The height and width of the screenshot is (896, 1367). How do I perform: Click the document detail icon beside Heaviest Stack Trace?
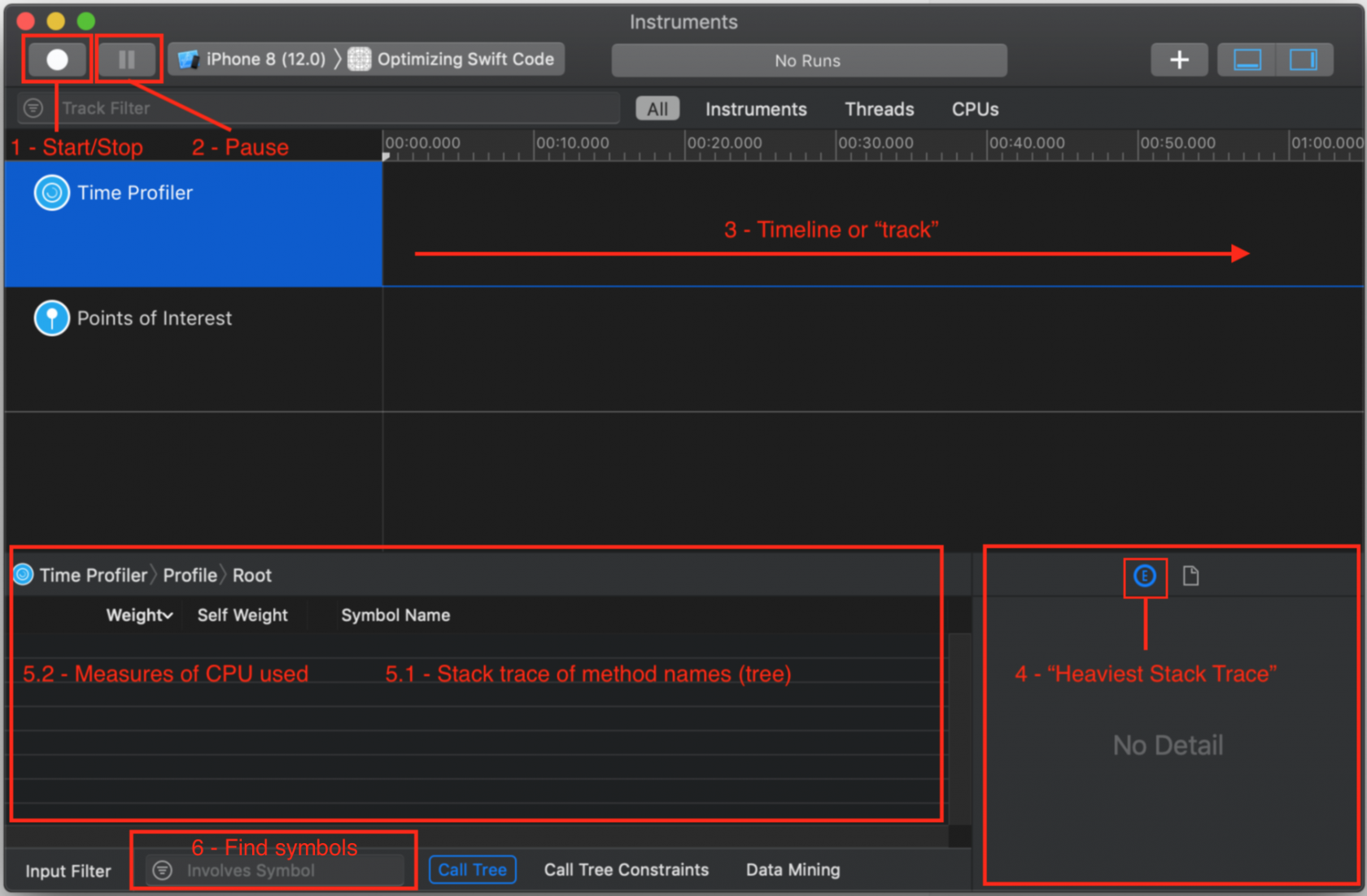(1191, 575)
